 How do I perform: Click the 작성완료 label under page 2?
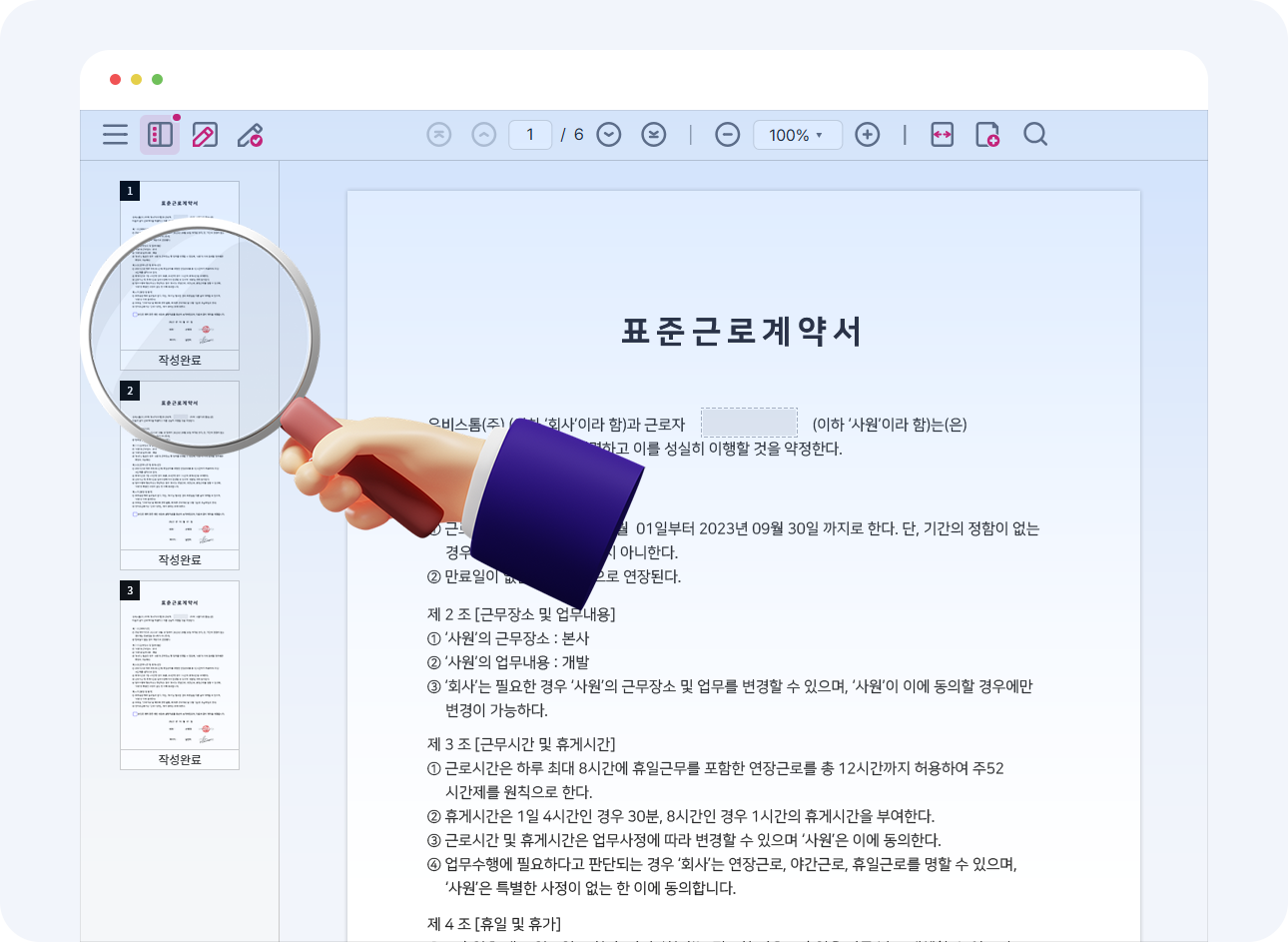pyautogui.click(x=180, y=560)
